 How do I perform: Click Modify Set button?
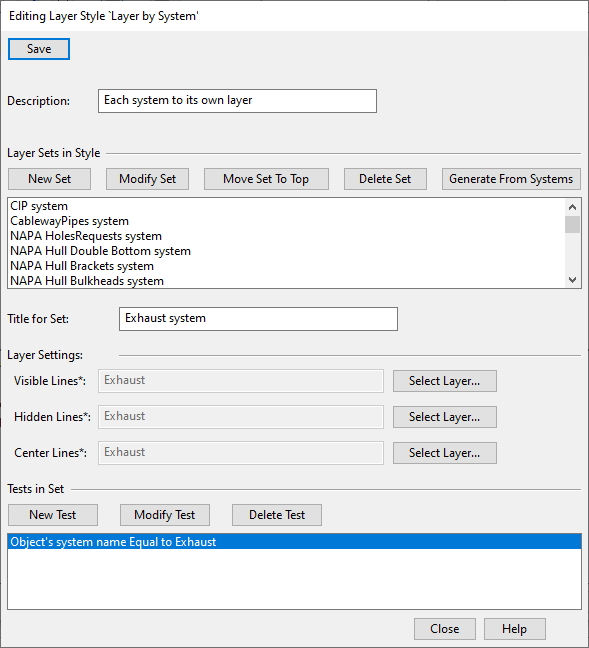coord(148,179)
